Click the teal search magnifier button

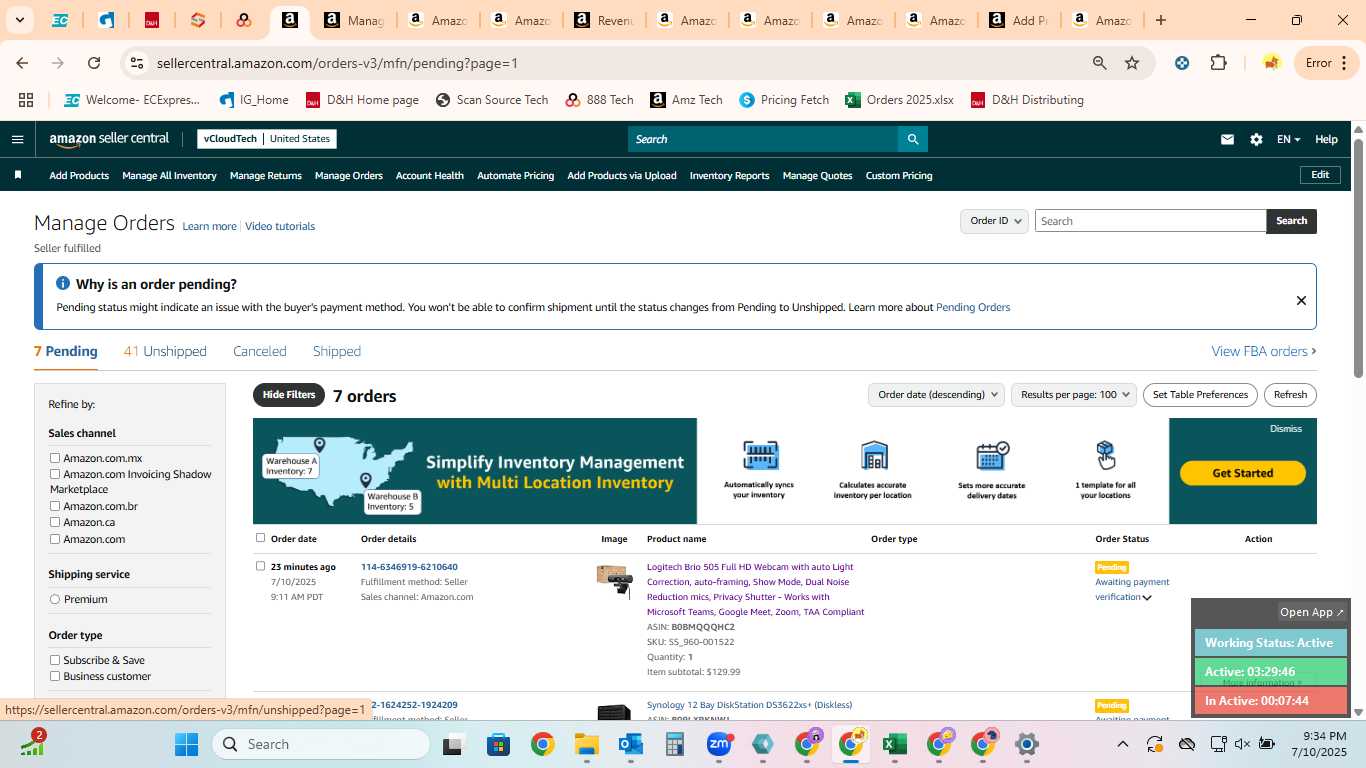click(x=912, y=139)
